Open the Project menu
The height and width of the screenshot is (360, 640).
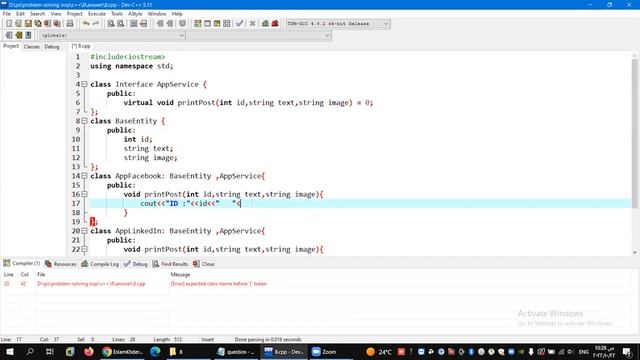coord(74,14)
